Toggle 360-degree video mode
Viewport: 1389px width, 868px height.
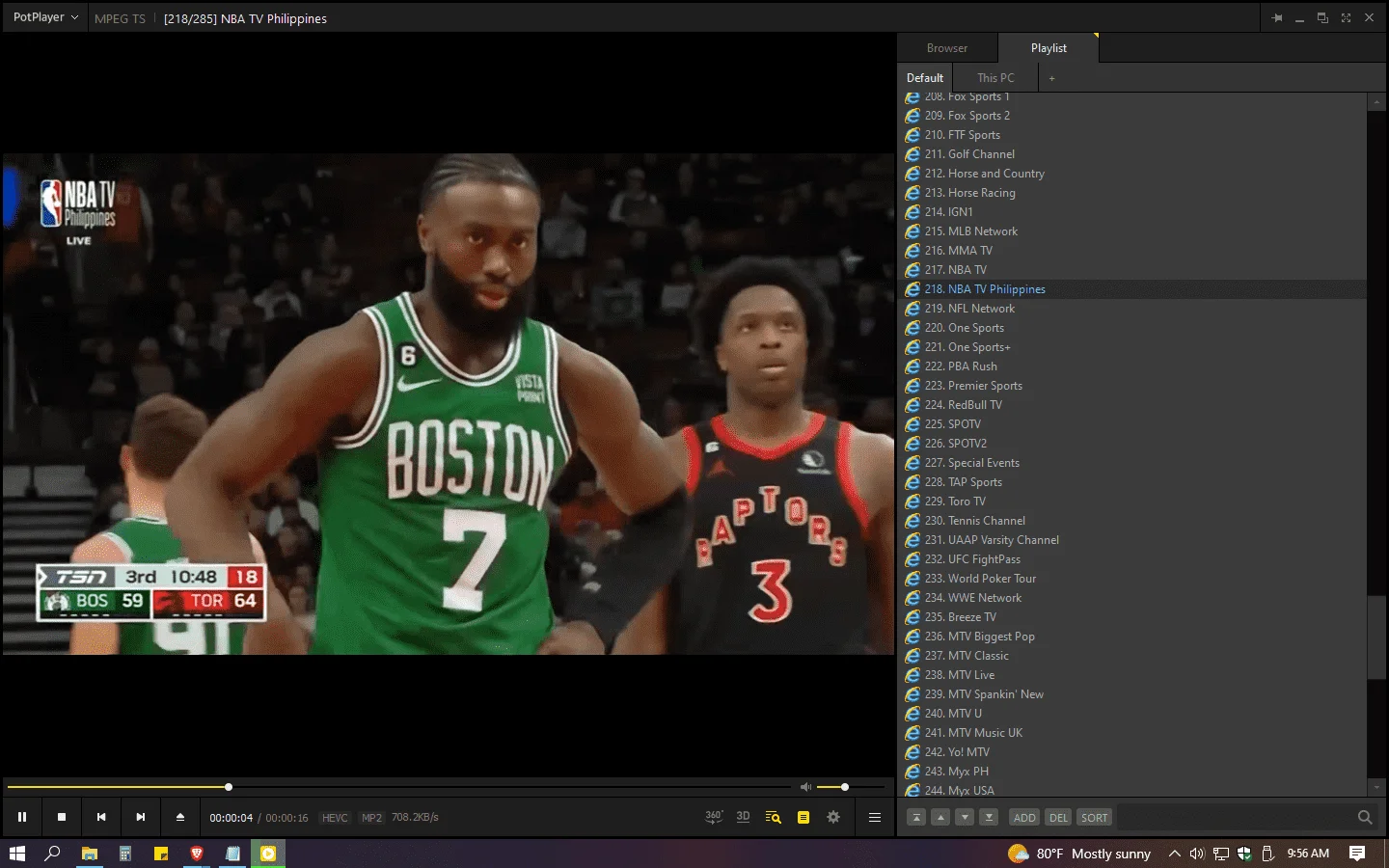(714, 817)
